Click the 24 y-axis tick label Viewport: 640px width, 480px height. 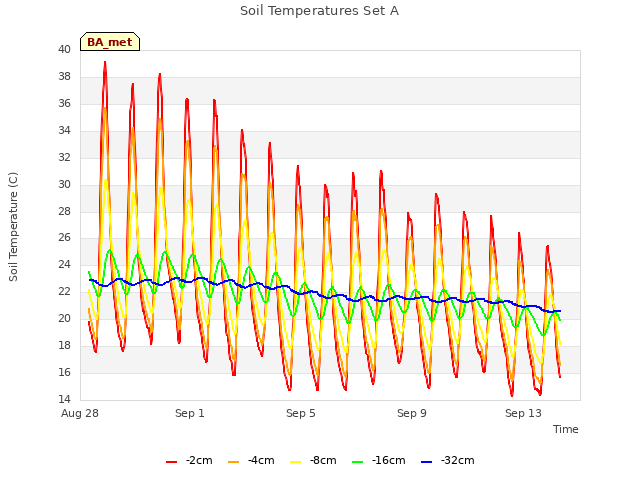point(64,264)
